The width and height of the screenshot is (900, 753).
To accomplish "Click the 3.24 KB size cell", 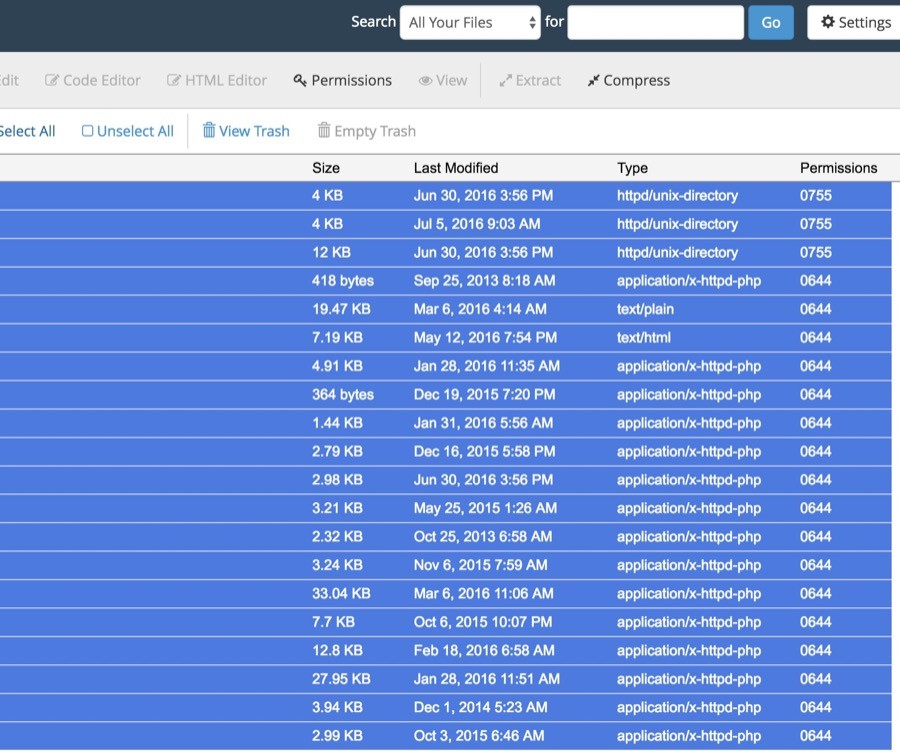I will (x=337, y=565).
